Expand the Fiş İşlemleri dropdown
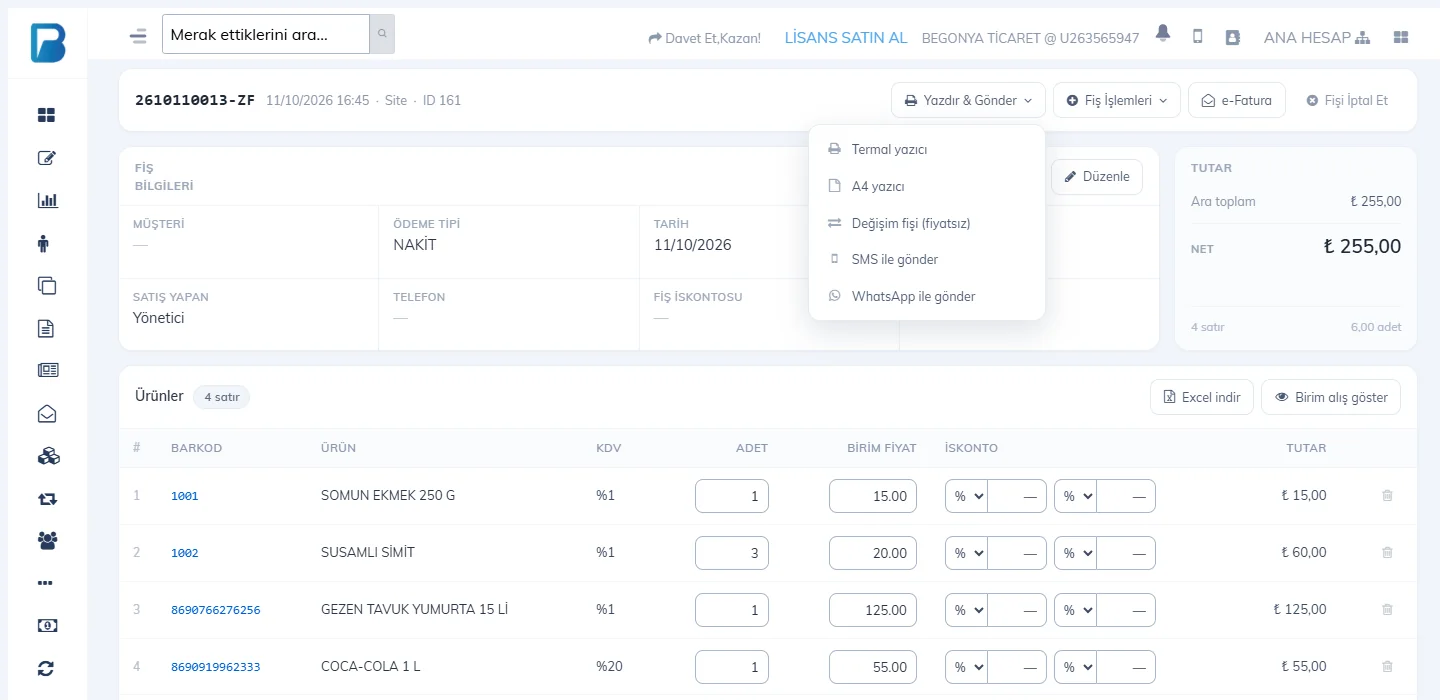Viewport: 1440px width, 700px height. pos(1117,100)
